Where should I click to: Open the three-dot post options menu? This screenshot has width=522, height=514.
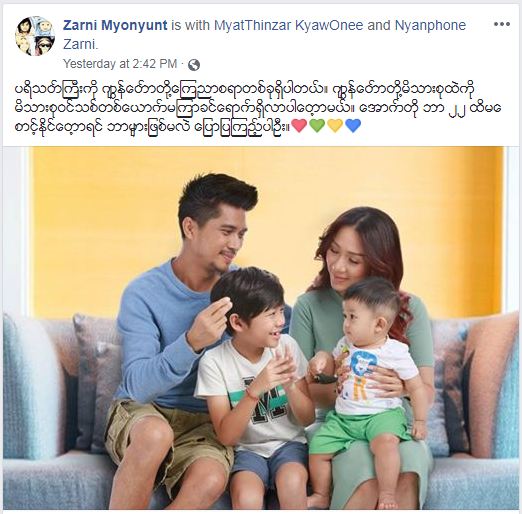[502, 24]
